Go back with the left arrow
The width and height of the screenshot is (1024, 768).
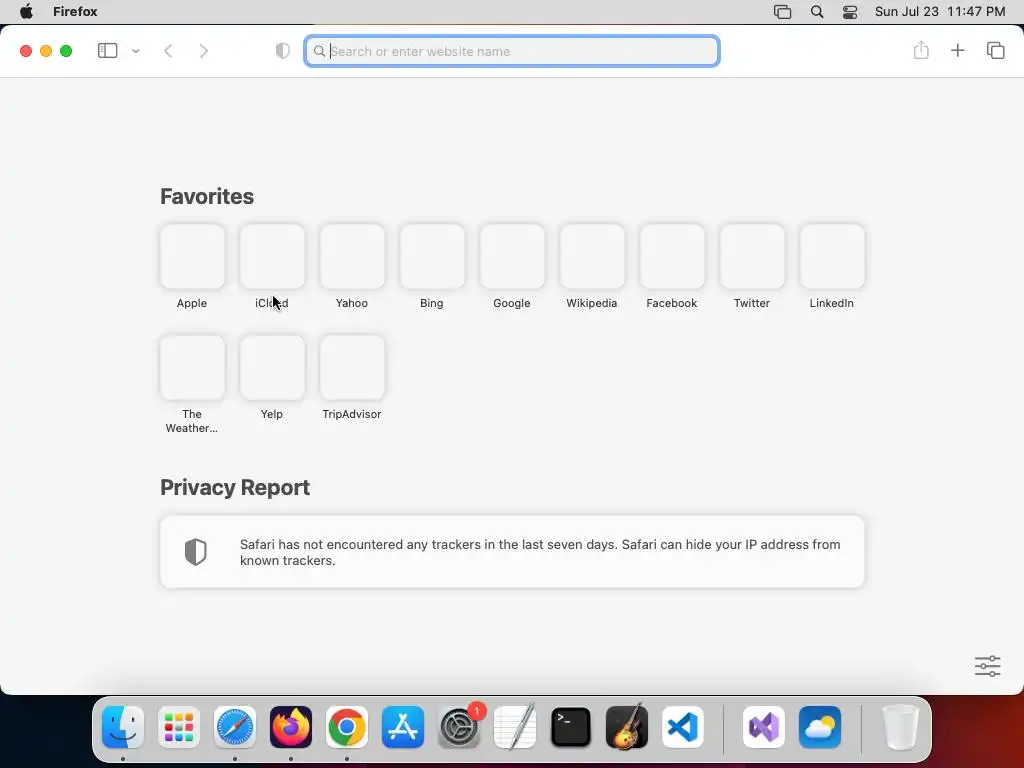tap(168, 51)
